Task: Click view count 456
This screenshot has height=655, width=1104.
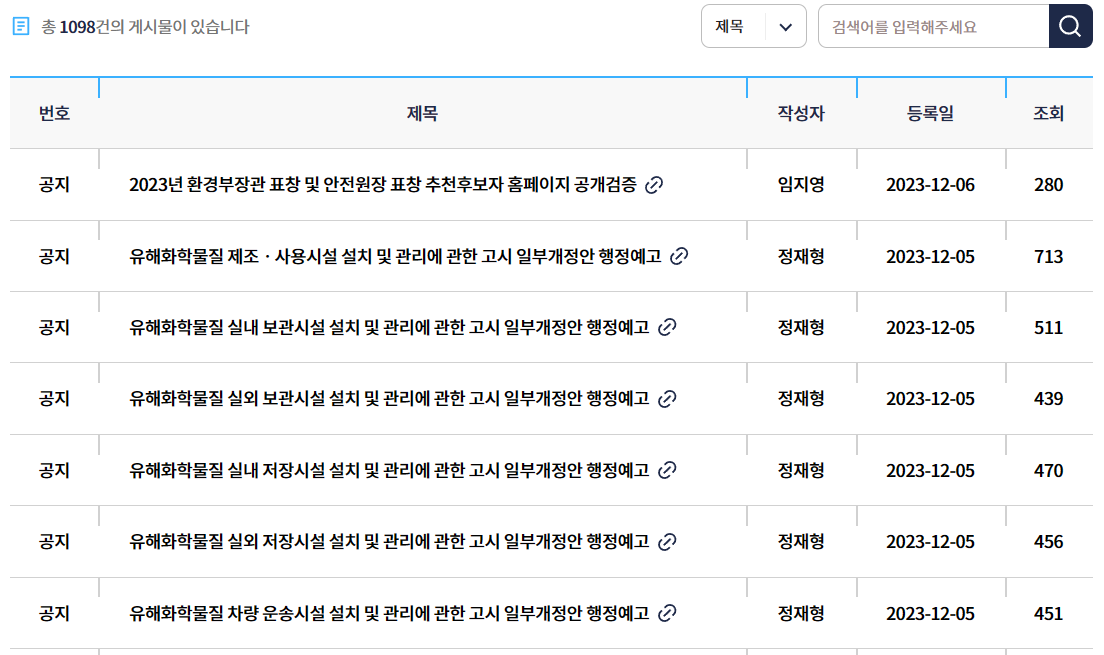Action: click(1048, 542)
